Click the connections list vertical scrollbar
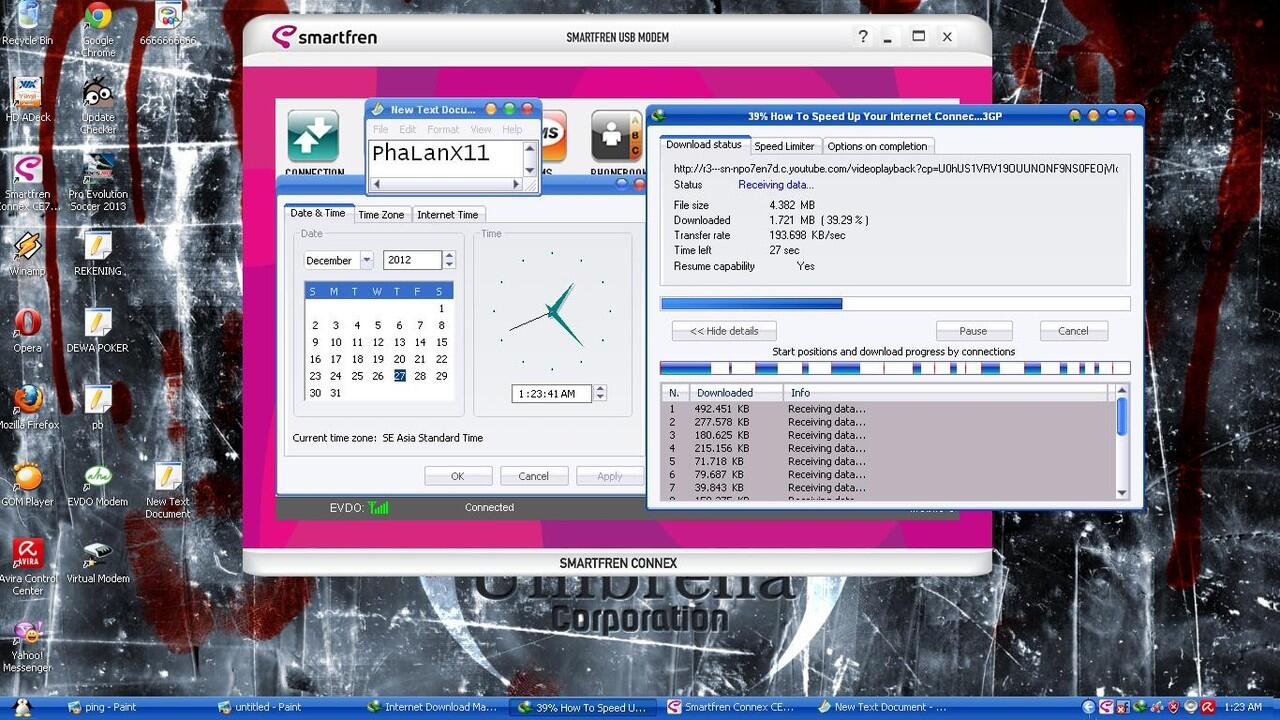The image size is (1280, 720). coord(1122,442)
